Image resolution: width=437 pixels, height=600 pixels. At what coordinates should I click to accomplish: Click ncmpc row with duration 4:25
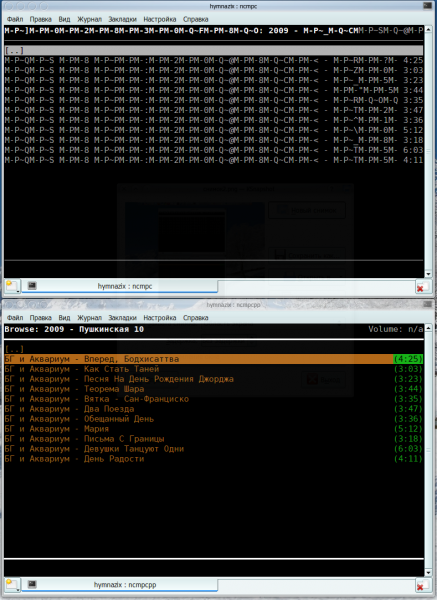(x=214, y=60)
